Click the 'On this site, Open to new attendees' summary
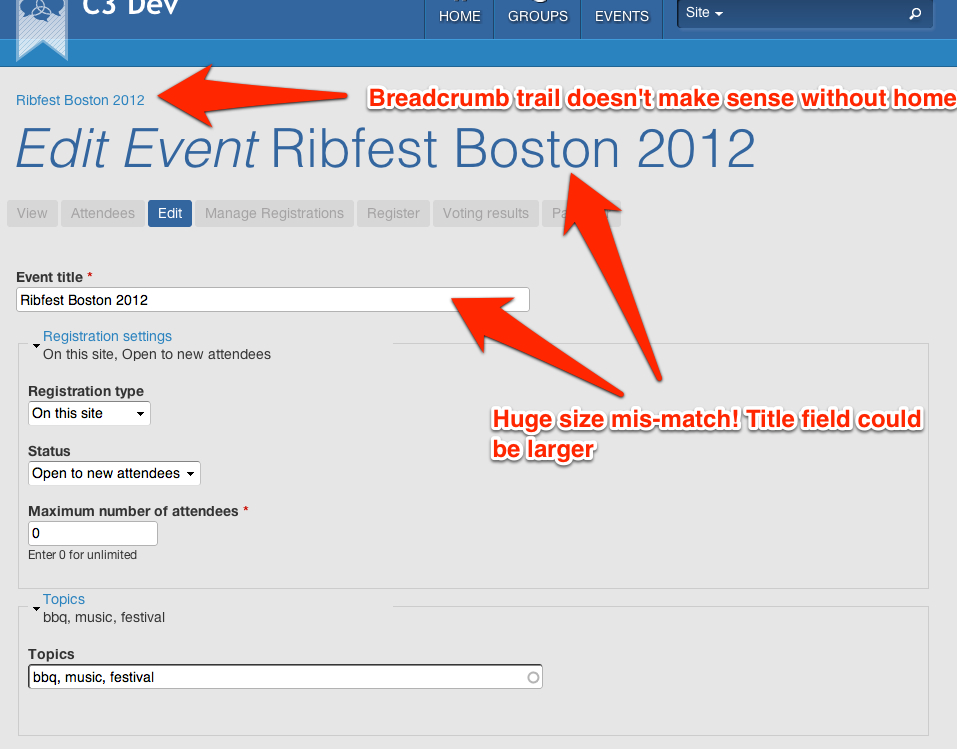The image size is (957, 749). click(157, 355)
